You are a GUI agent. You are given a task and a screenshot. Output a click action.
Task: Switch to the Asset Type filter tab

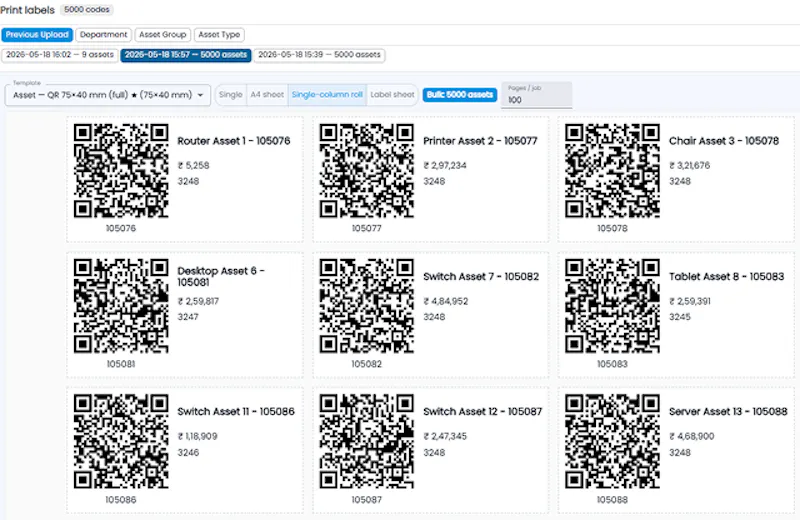[x=219, y=35]
